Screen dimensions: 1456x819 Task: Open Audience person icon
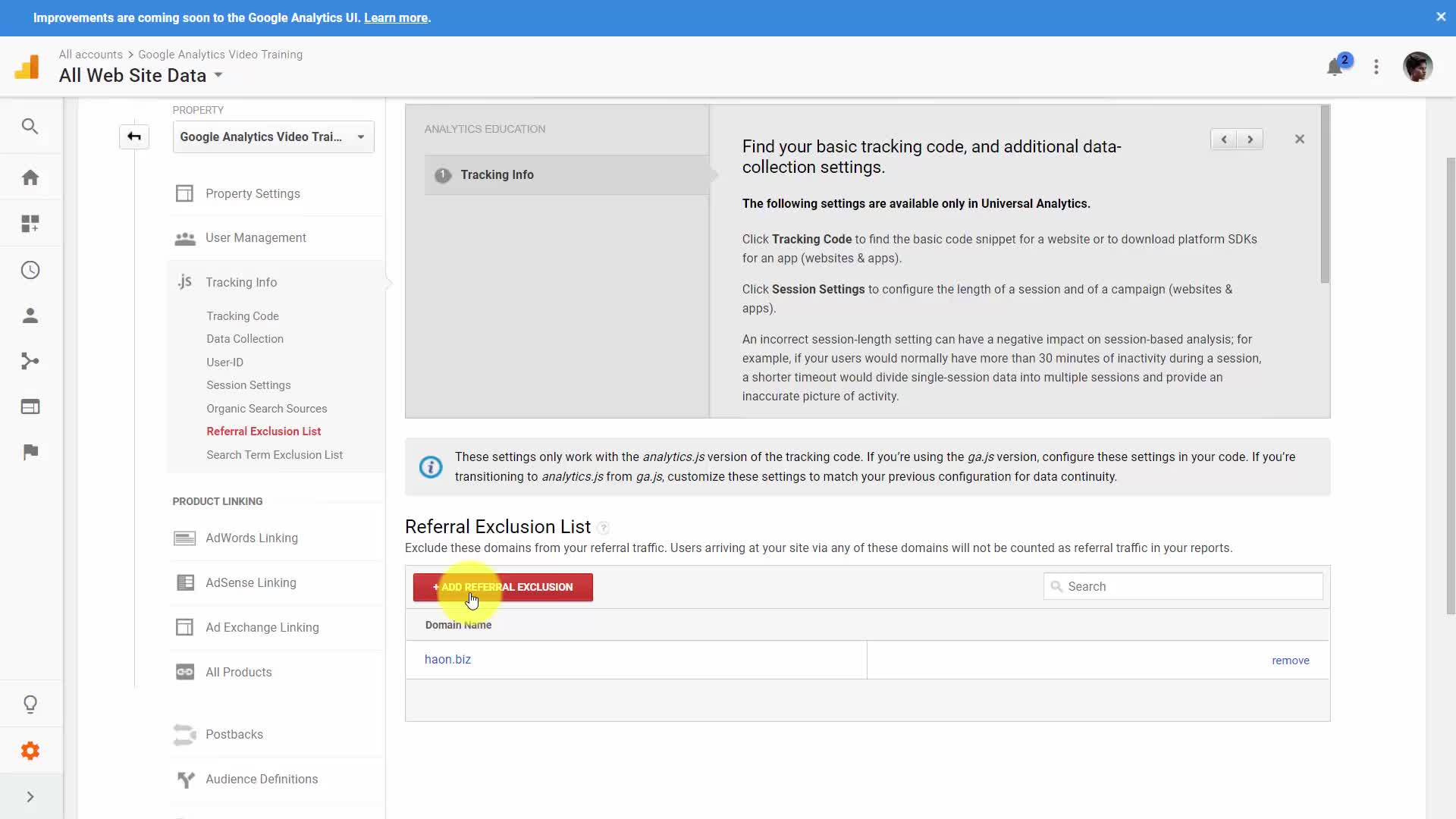click(x=30, y=315)
